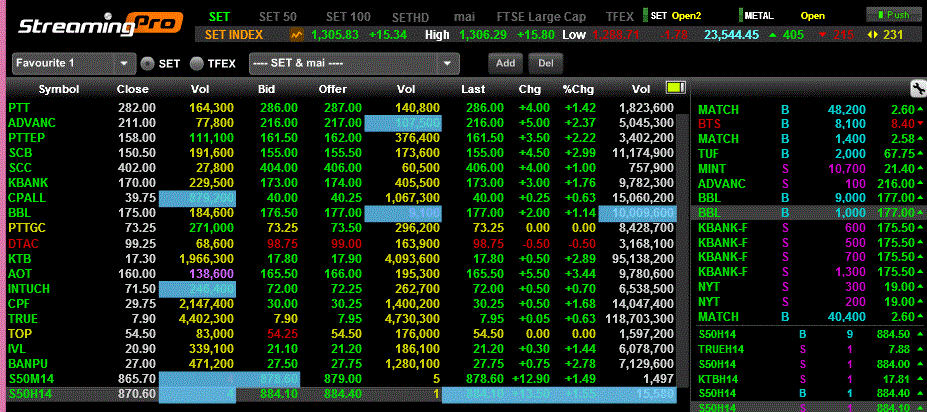Select the PTTGC symbol
The height and width of the screenshot is (412, 927).
coord(28,228)
